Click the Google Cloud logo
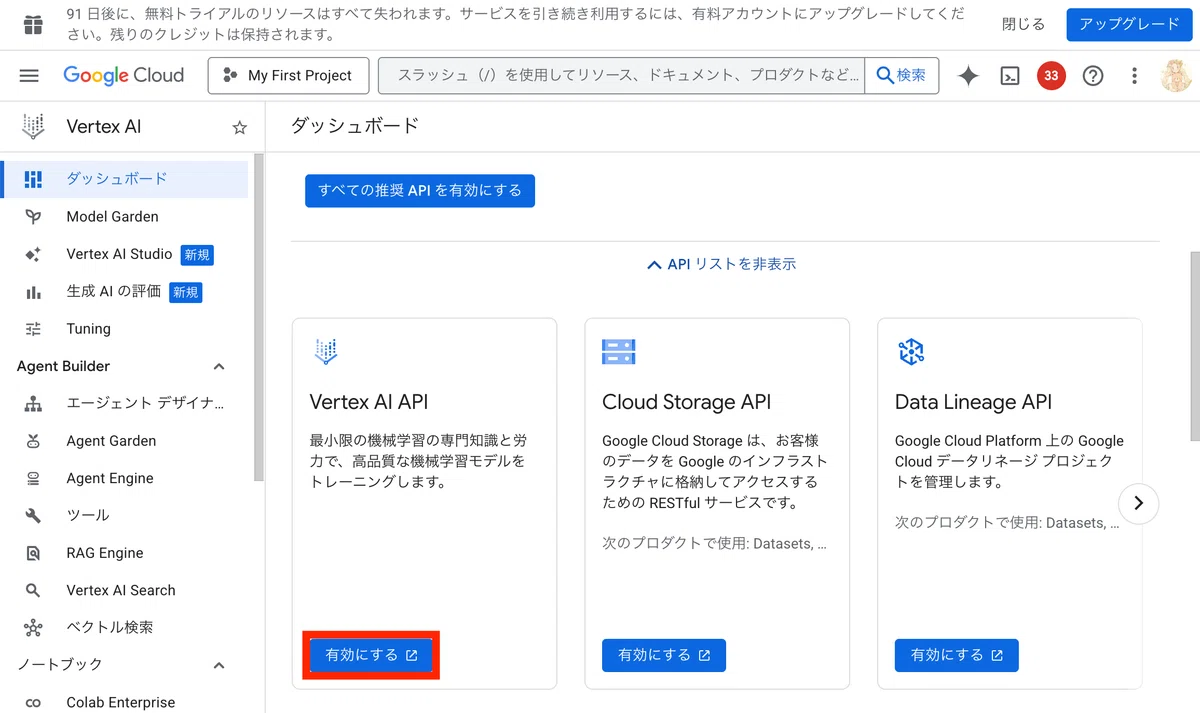The width and height of the screenshot is (1200, 713). click(124, 75)
